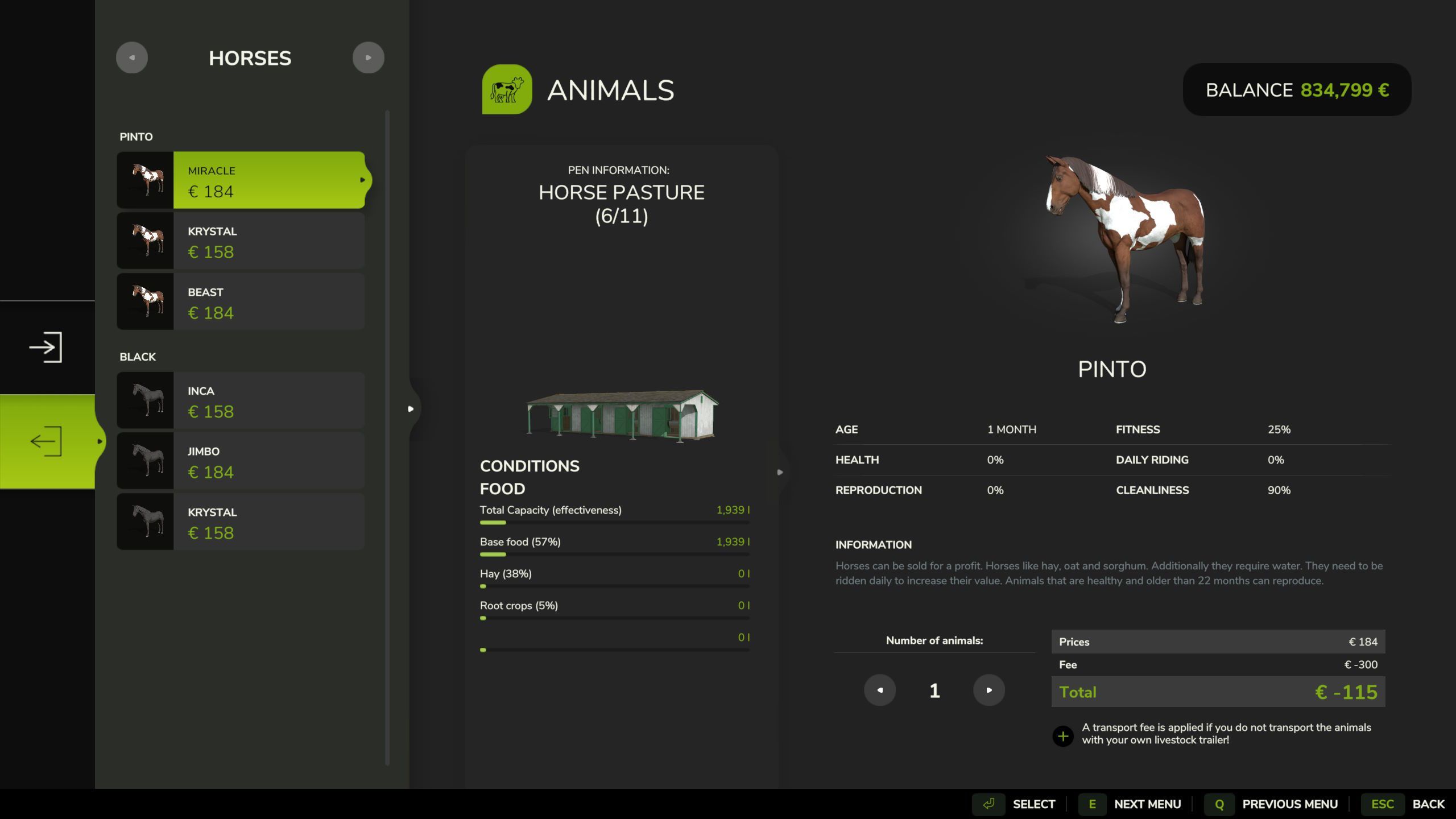Image resolution: width=1456 pixels, height=819 pixels.
Task: Click the Enter key Select icon
Action: 988,804
